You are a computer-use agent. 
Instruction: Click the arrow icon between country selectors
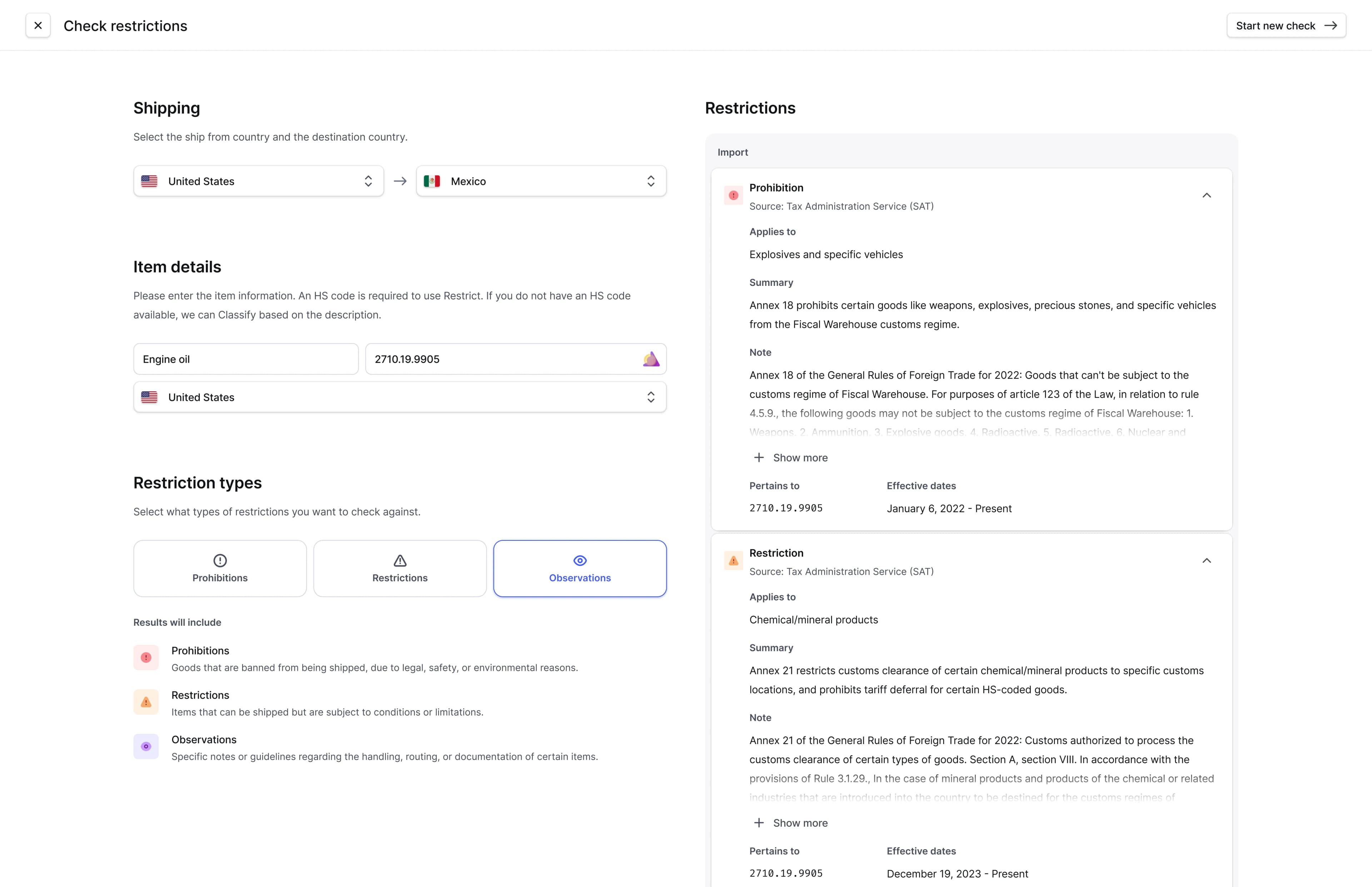click(400, 182)
